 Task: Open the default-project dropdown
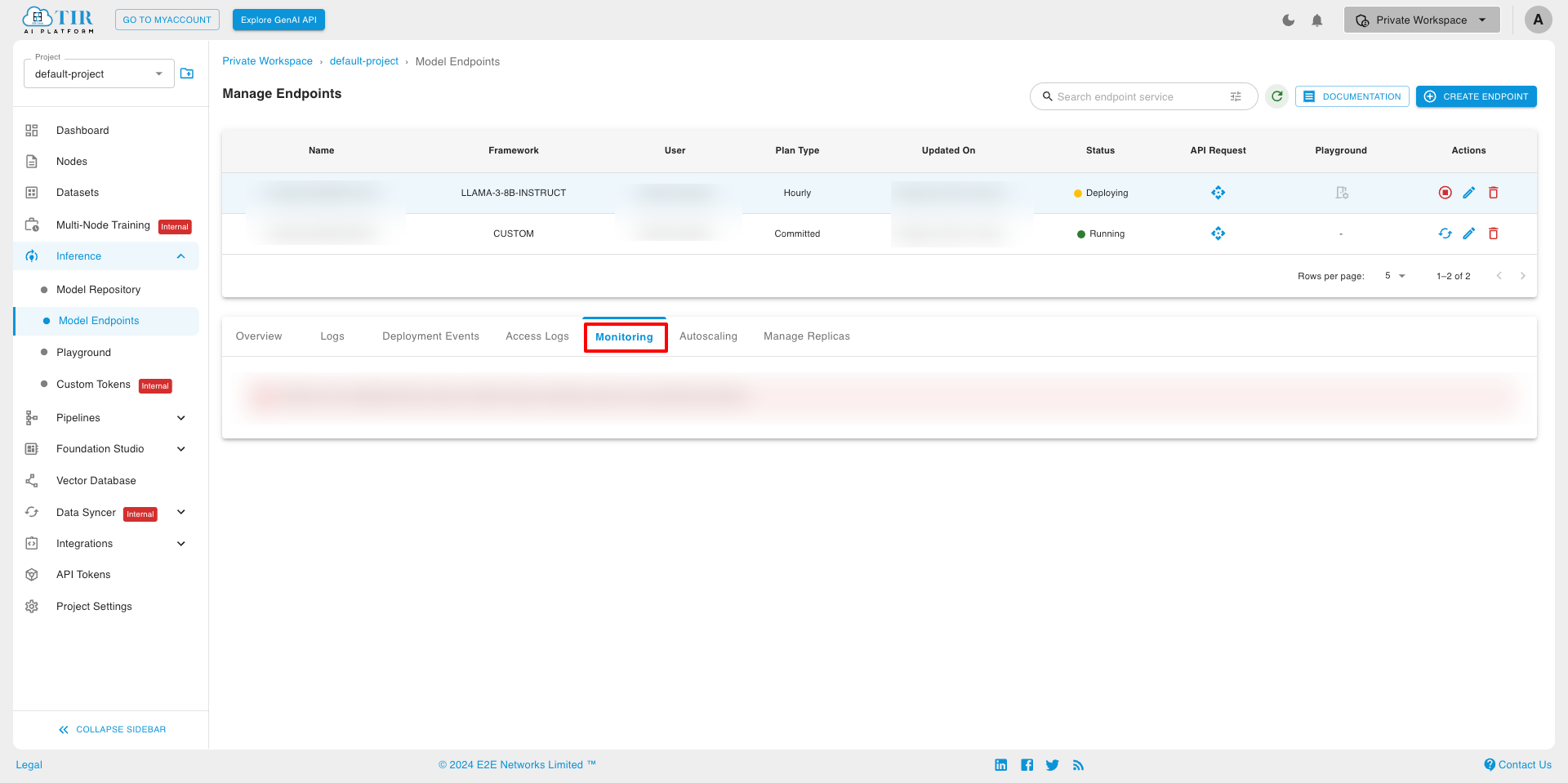(99, 73)
